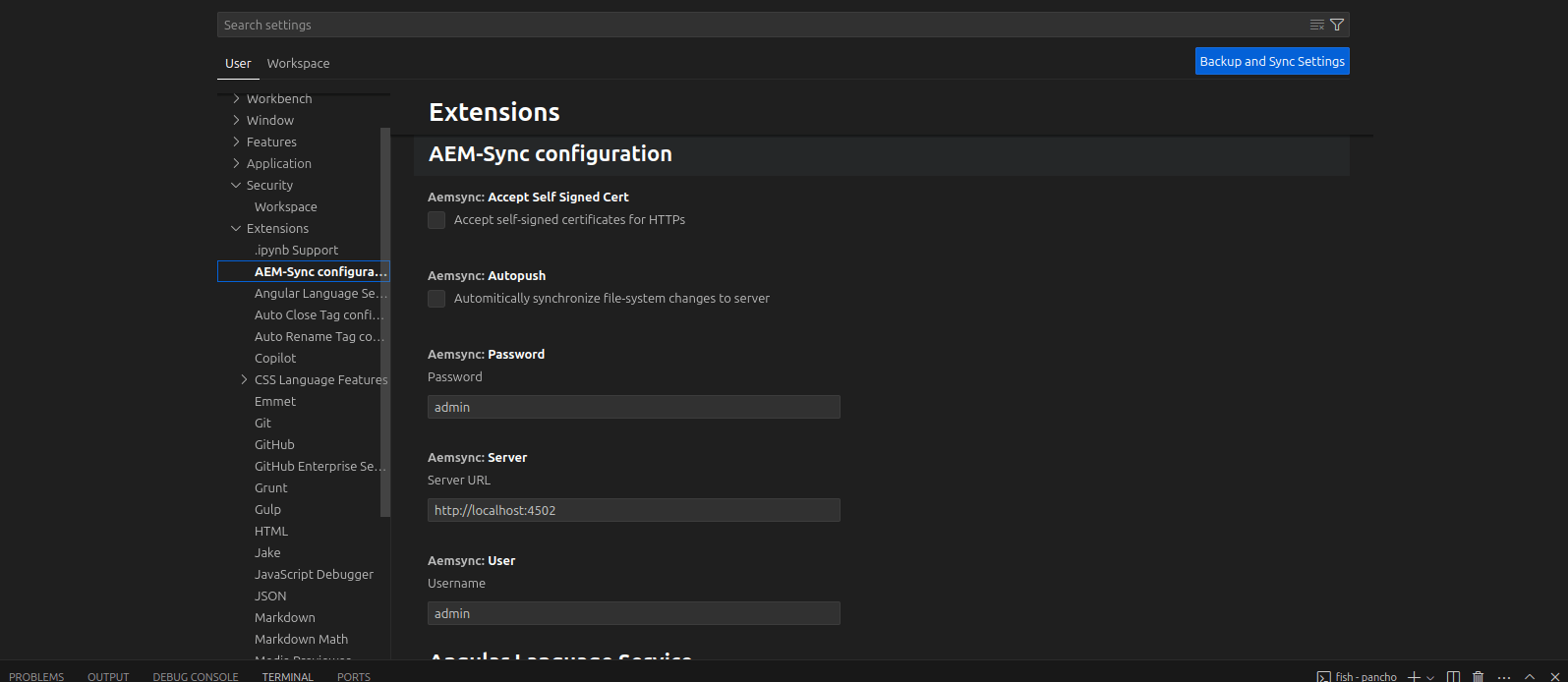Image resolution: width=1568 pixels, height=682 pixels.
Task: Select Emmet in settings tree
Action: [275, 401]
